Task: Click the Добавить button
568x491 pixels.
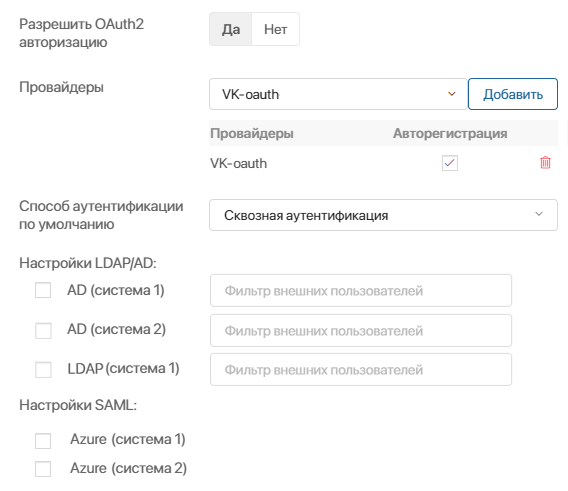Action: [x=513, y=94]
